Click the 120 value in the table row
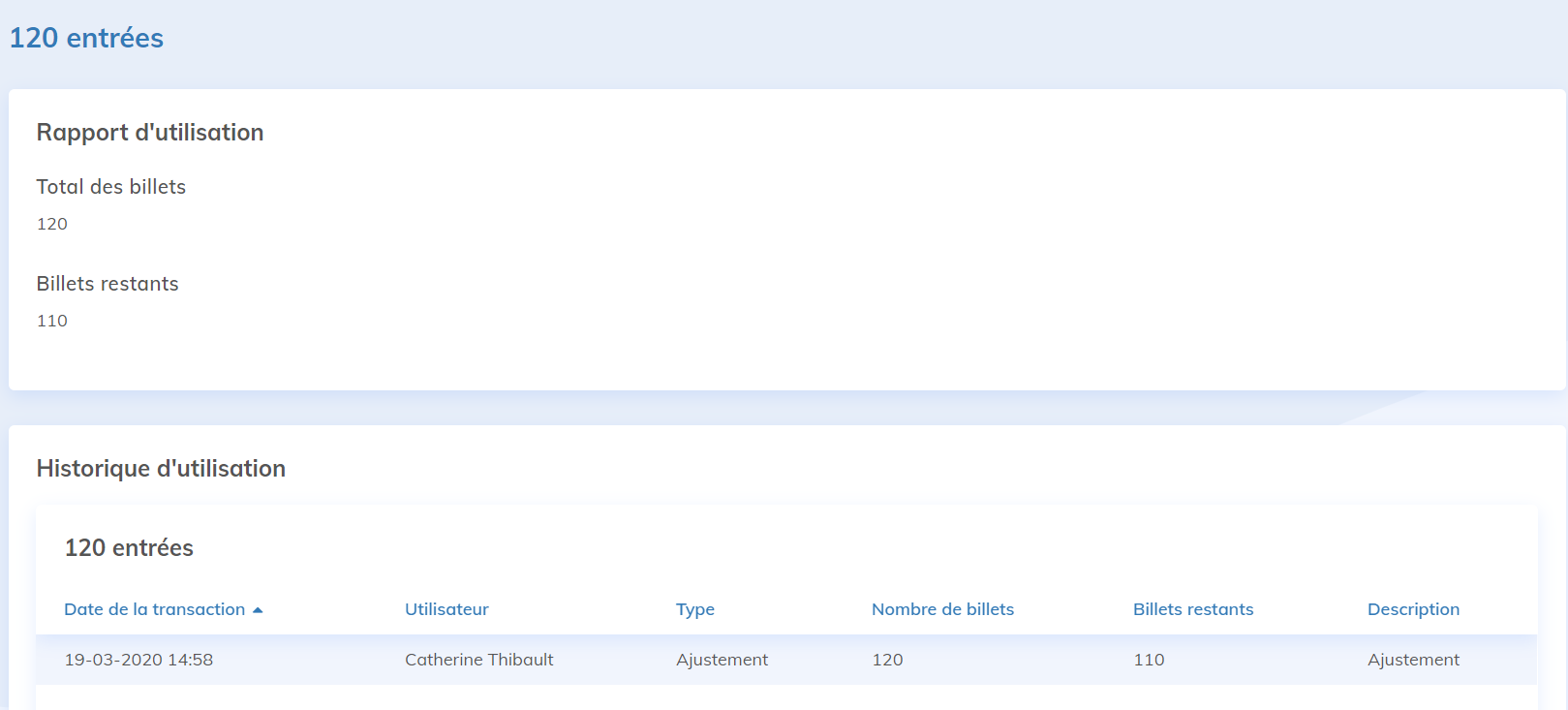Viewport: 1568px width, 710px height. 887,660
